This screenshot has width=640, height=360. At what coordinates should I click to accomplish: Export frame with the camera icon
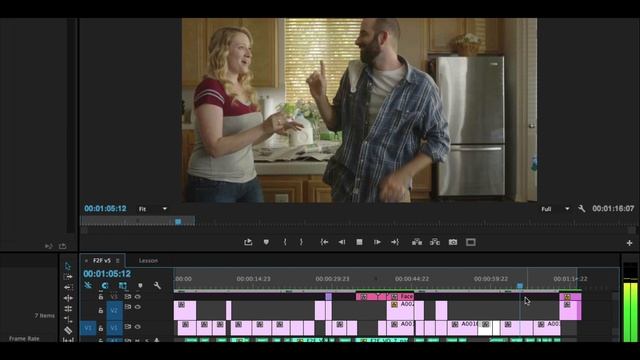[453, 242]
